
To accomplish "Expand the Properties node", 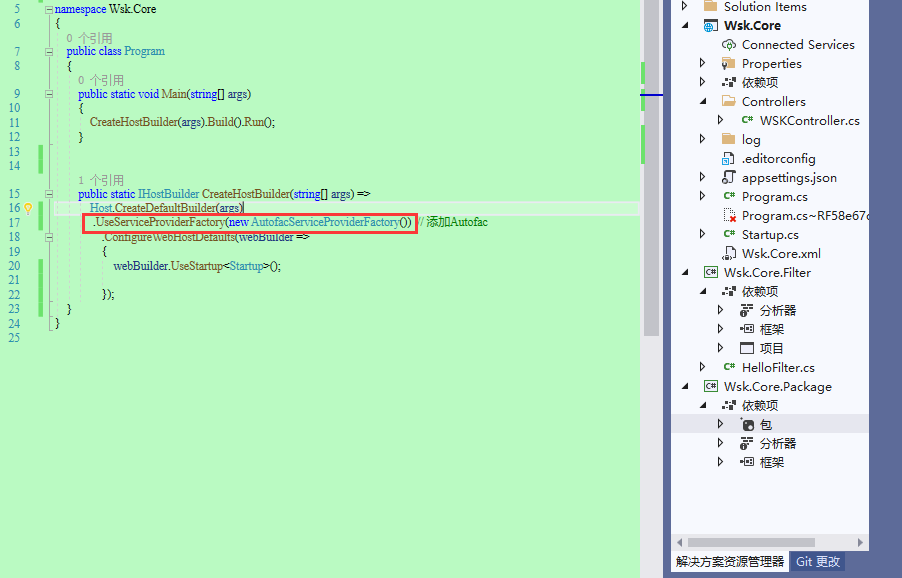I will point(702,63).
